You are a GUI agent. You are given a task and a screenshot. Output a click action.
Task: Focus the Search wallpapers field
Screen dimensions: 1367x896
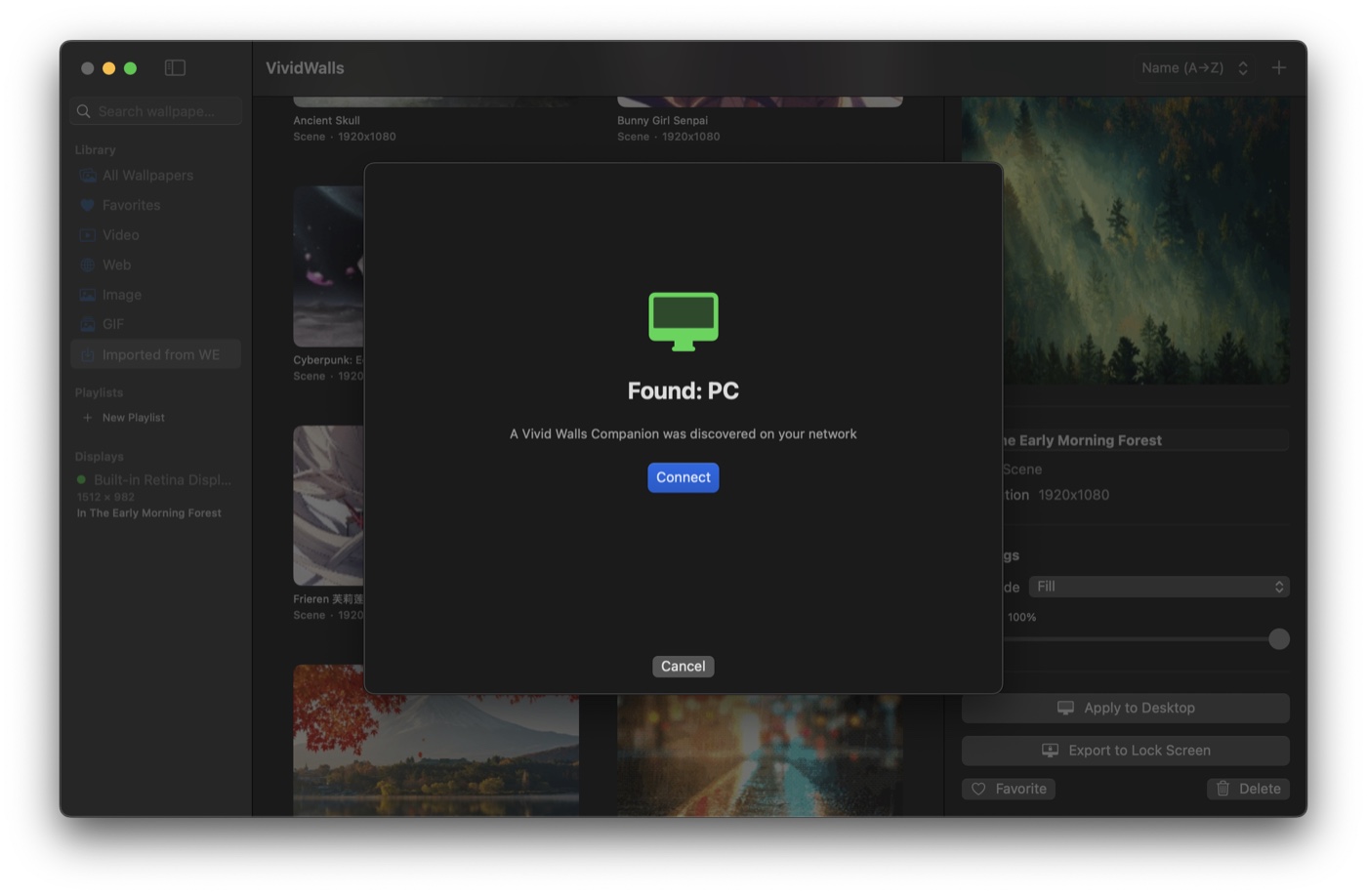[x=156, y=111]
